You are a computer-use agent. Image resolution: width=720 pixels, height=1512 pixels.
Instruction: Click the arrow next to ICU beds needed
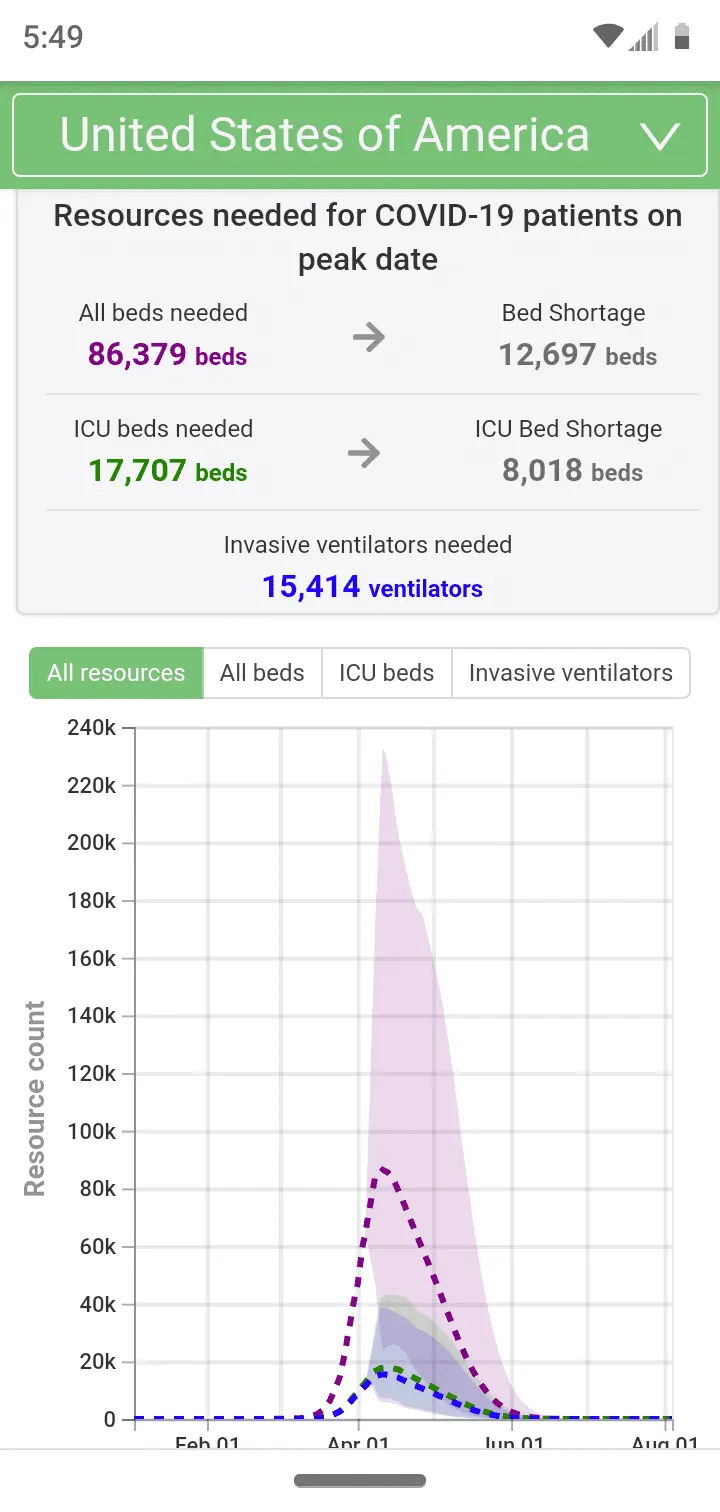364,454
